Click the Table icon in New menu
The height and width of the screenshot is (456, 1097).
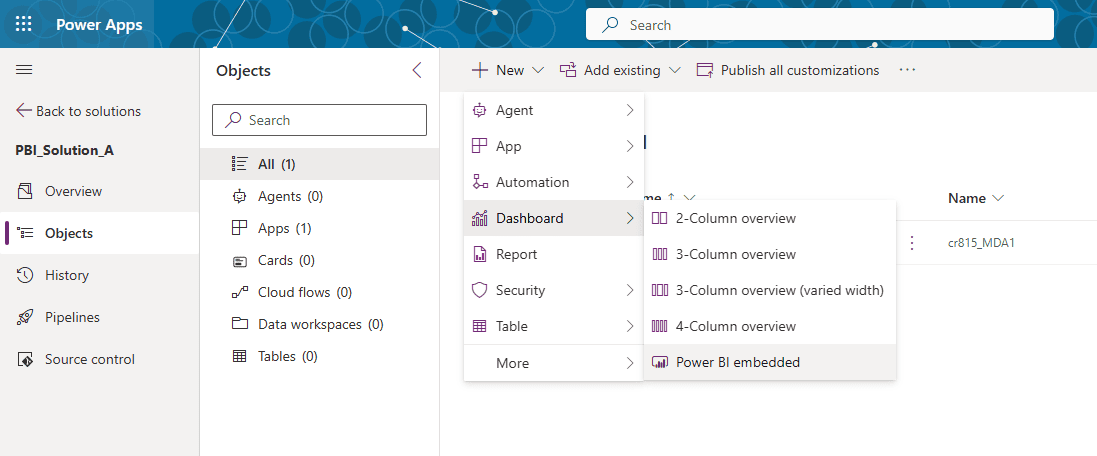pyautogui.click(x=480, y=326)
